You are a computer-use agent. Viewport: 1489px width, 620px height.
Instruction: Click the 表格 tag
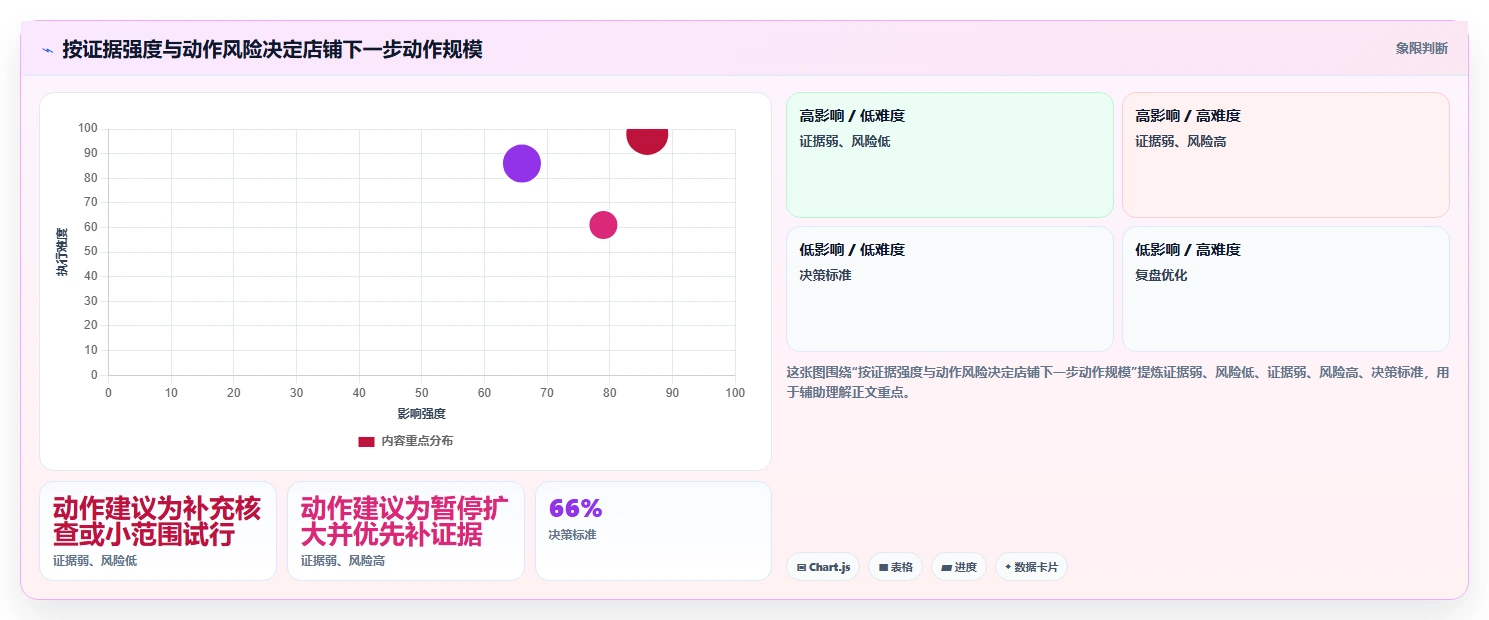[895, 567]
